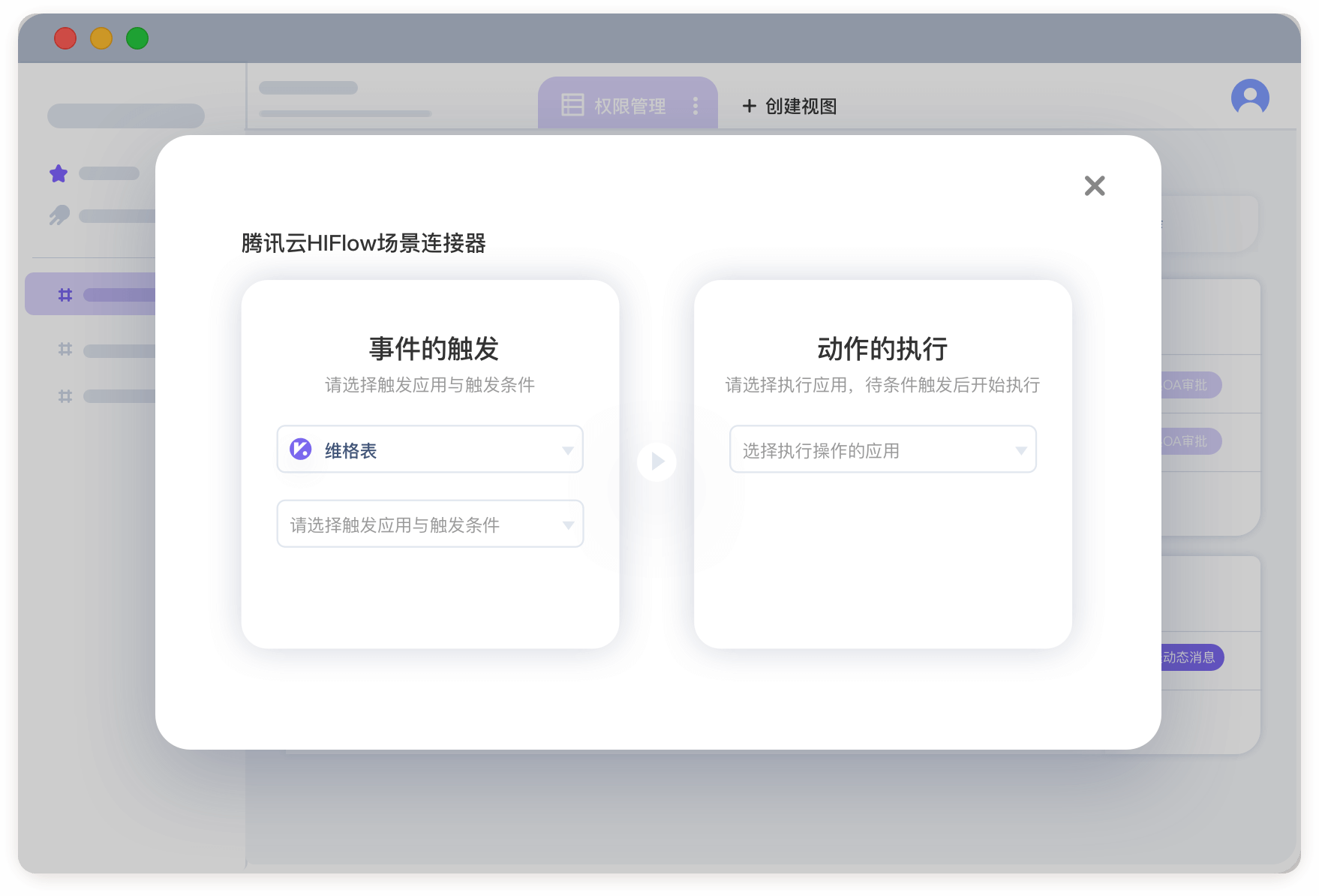Click 创建视图 to add a view
The width and height of the screenshot is (1319, 896).
click(x=790, y=106)
